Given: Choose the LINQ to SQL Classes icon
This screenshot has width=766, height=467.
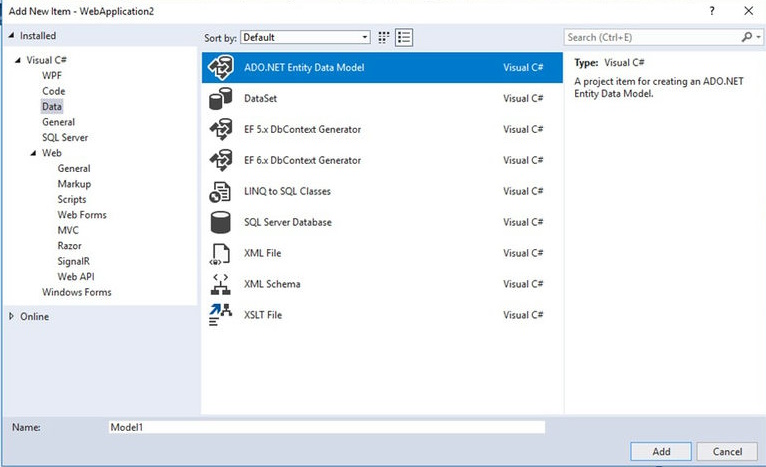Looking at the screenshot, I should [220, 191].
